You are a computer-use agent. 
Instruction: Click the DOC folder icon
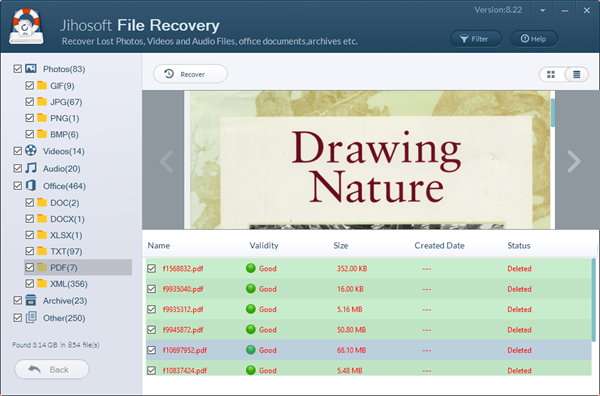[42, 202]
